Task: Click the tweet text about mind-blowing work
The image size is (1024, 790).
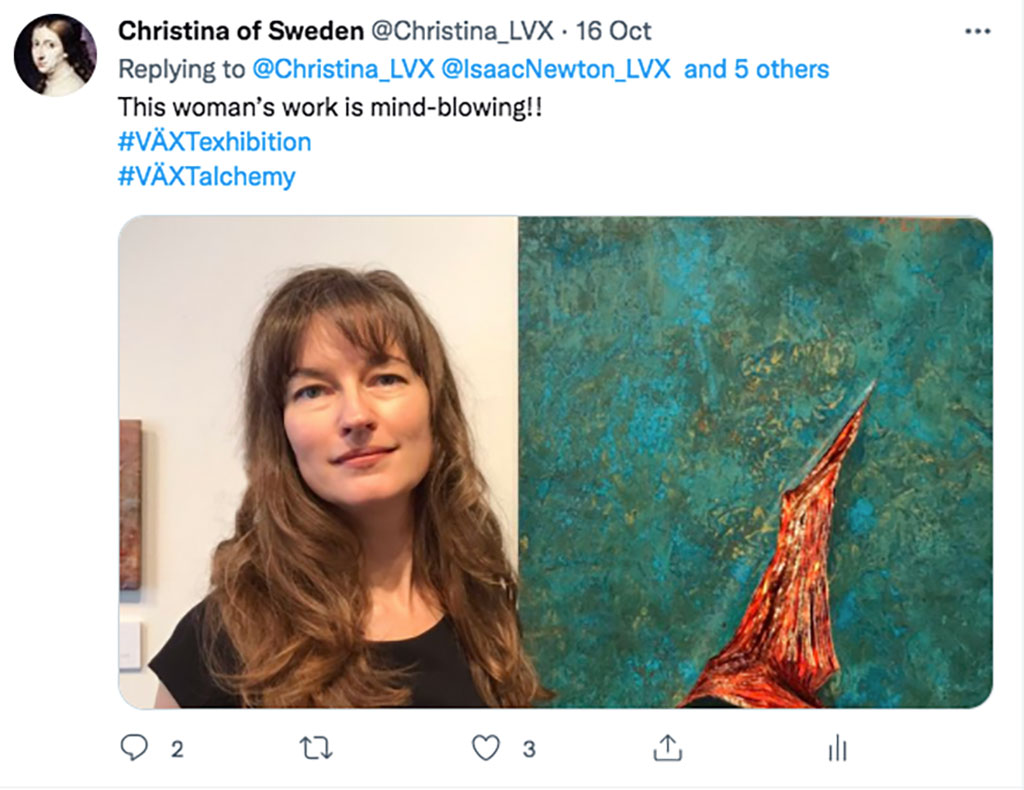Action: click(330, 107)
